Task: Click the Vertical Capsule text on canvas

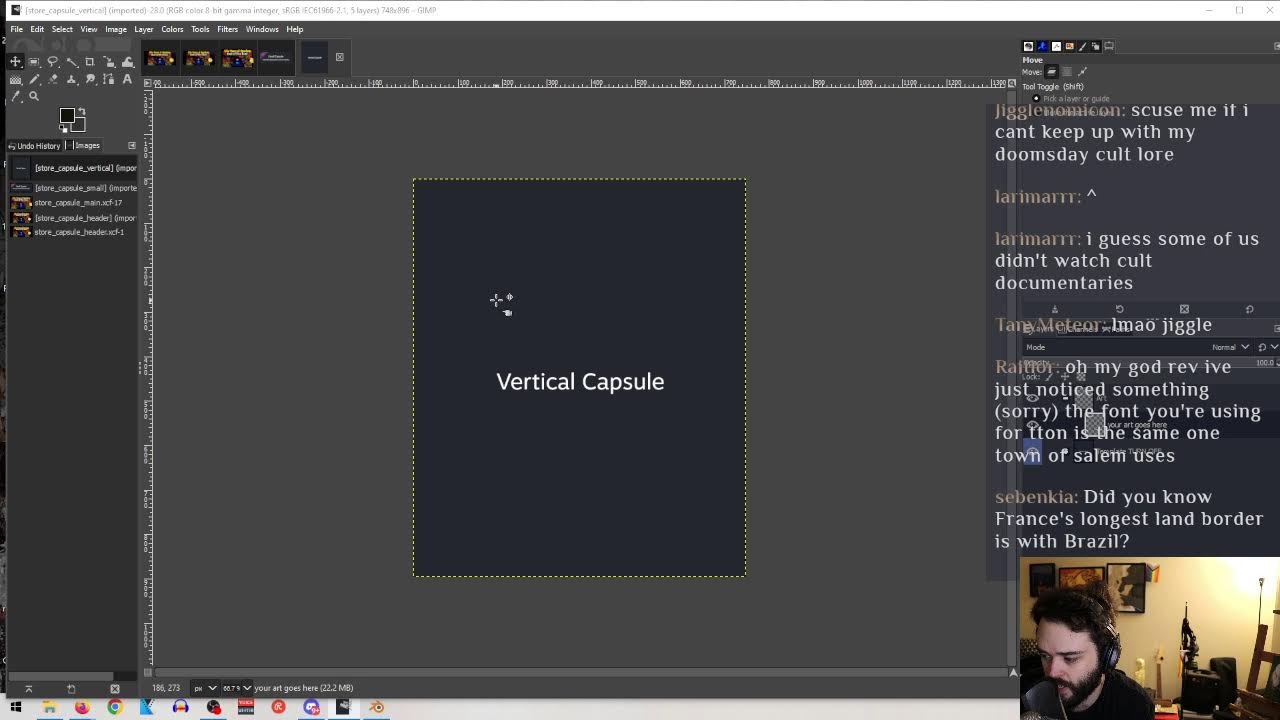Action: pos(580,382)
